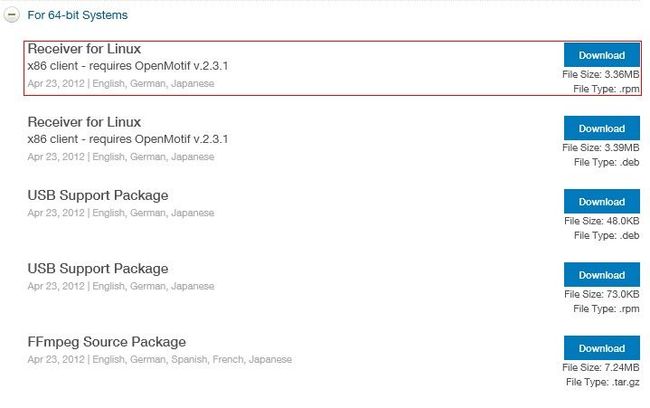
Task: Click the File Size 3.39MB label
Action: click(x=601, y=148)
